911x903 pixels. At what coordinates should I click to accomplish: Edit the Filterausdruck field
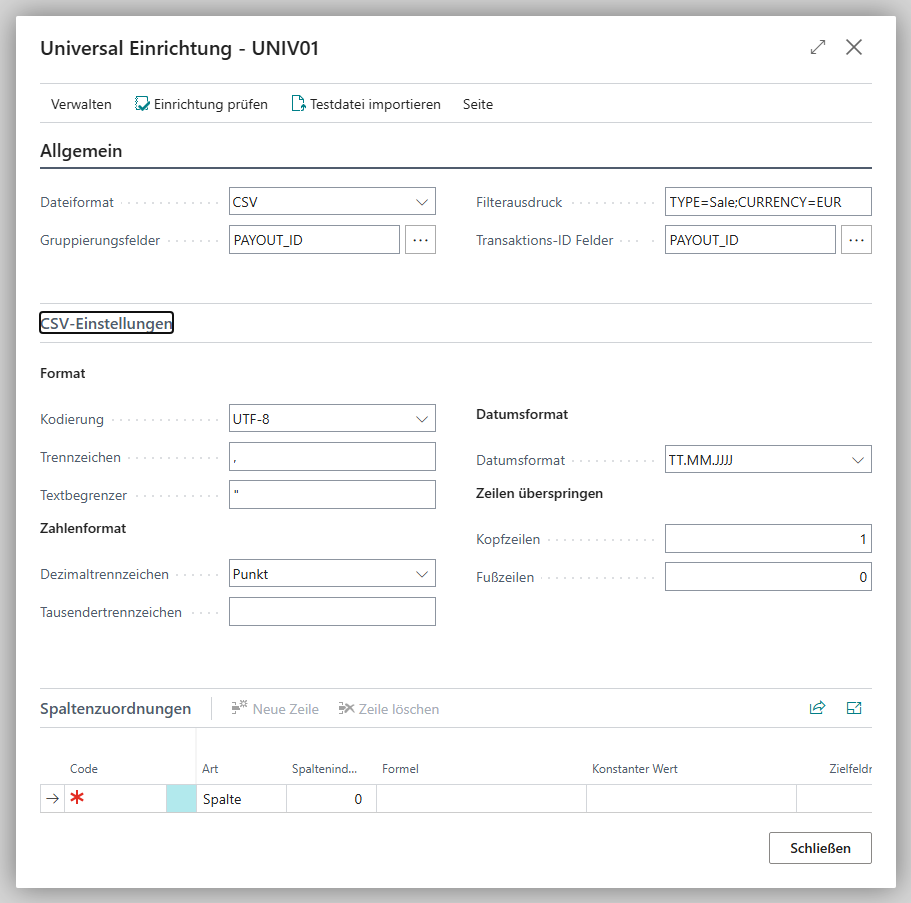pyautogui.click(x=768, y=202)
